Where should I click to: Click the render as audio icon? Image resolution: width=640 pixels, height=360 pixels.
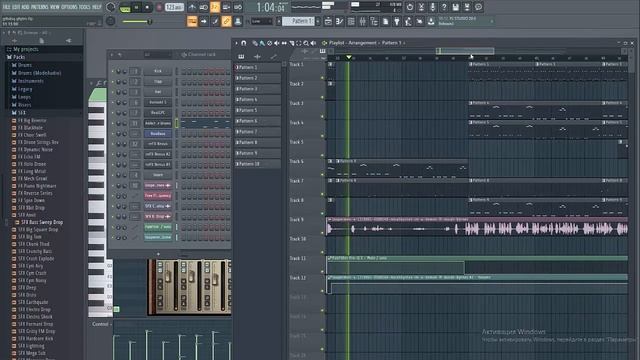pos(467,7)
